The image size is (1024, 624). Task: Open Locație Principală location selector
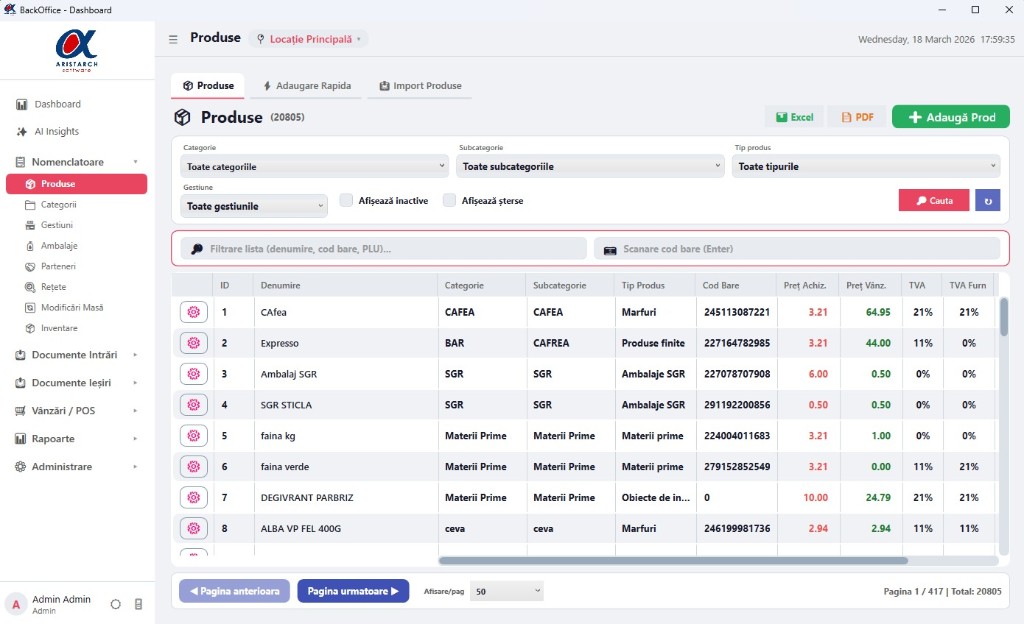click(x=308, y=39)
